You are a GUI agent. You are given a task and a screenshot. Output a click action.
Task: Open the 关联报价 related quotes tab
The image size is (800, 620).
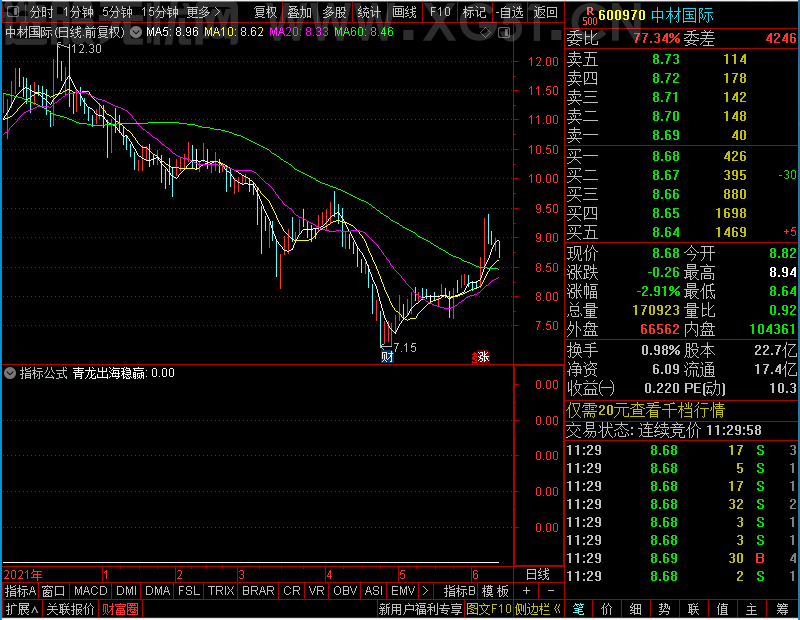pyautogui.click(x=70, y=609)
